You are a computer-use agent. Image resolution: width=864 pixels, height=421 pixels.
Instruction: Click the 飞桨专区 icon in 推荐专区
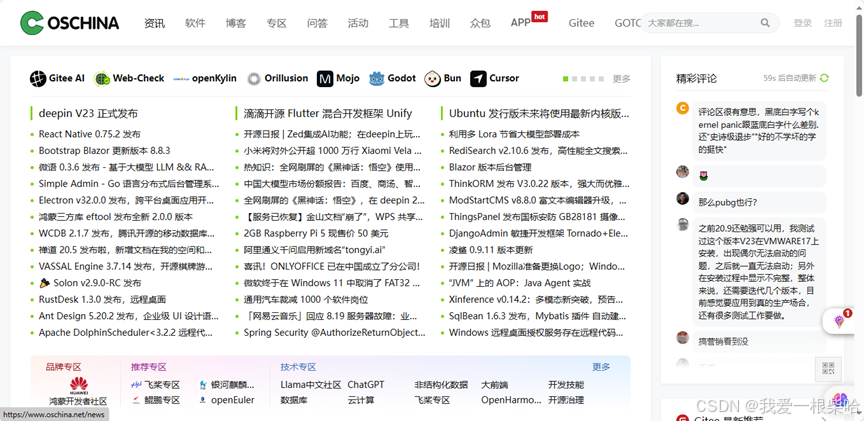(x=137, y=385)
